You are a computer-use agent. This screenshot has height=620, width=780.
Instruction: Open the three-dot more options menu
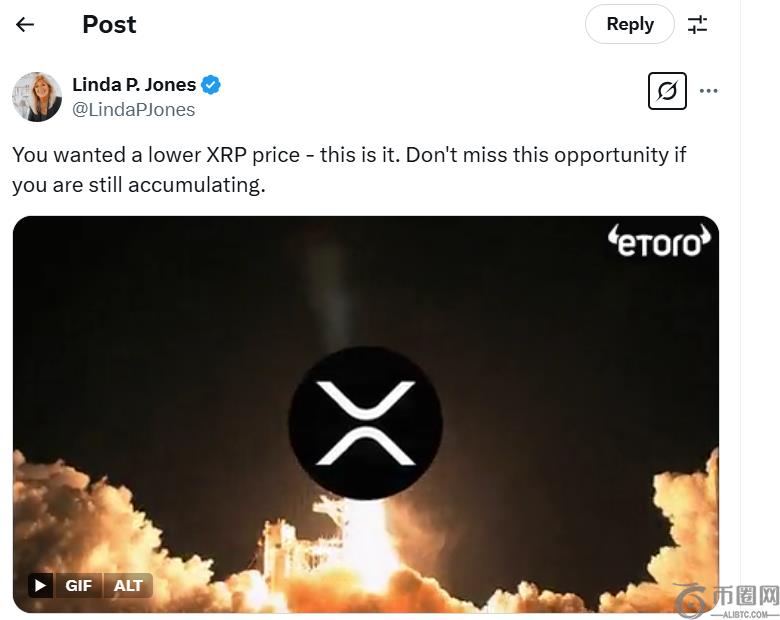pyautogui.click(x=709, y=91)
